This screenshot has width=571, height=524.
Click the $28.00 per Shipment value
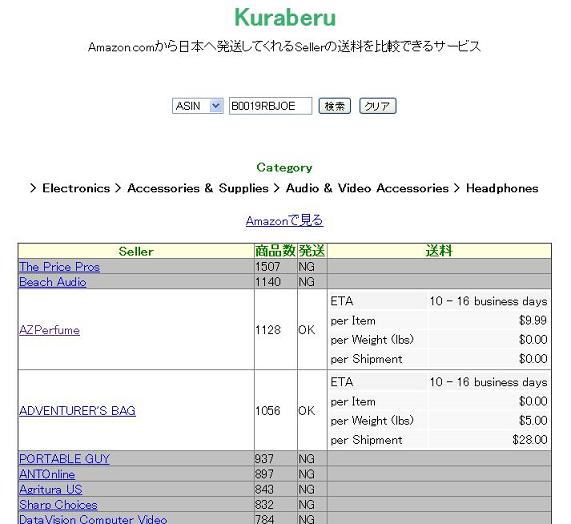pos(530,440)
